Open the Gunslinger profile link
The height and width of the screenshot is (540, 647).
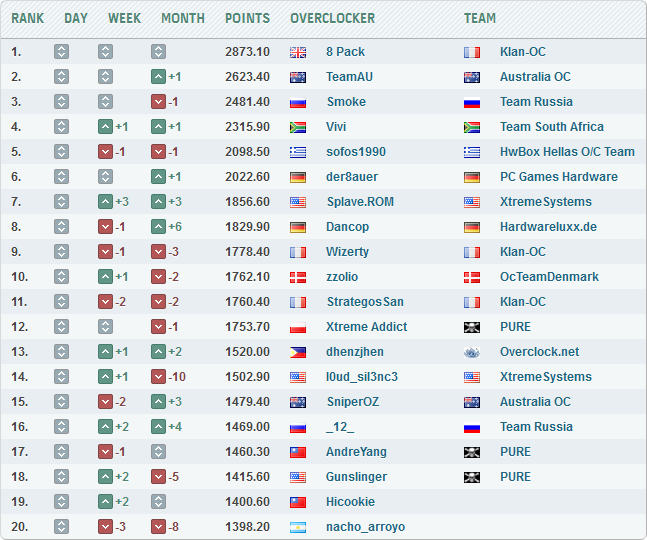357,477
